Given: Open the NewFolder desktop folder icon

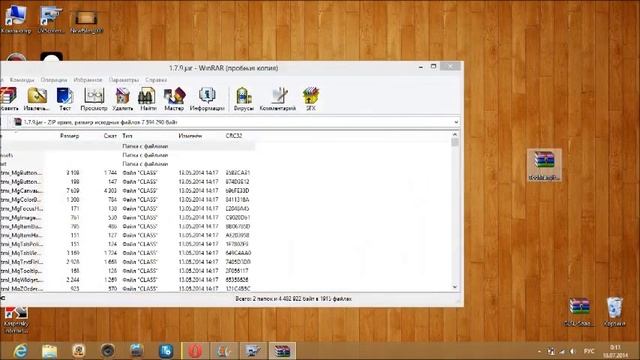Looking at the screenshot, I should pyautogui.click(x=86, y=20).
